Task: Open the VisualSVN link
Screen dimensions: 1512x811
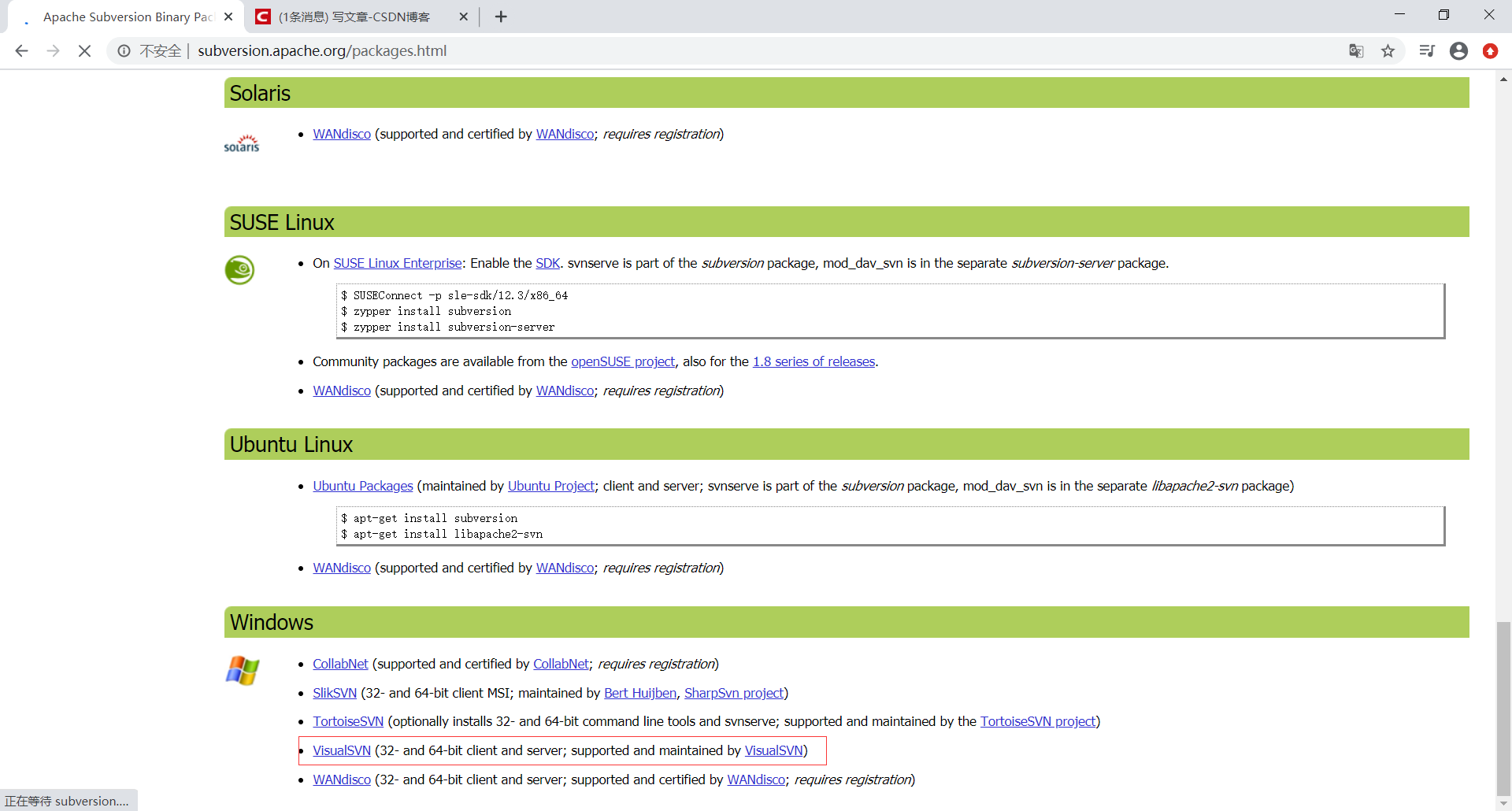Action: pos(341,750)
